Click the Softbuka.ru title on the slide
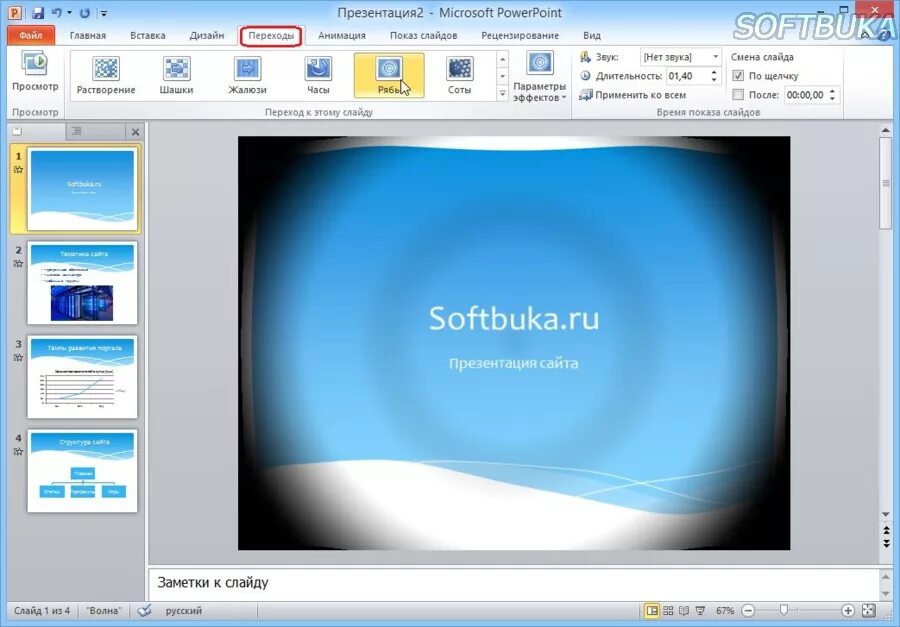This screenshot has width=900, height=627. pos(514,318)
